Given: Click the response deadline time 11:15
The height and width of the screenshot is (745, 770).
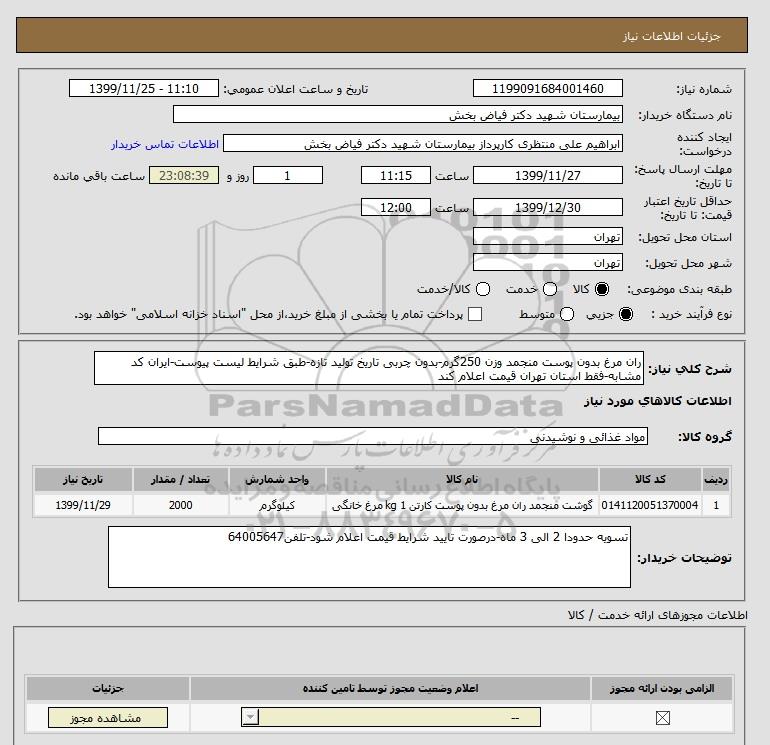Looking at the screenshot, I should tap(396, 176).
